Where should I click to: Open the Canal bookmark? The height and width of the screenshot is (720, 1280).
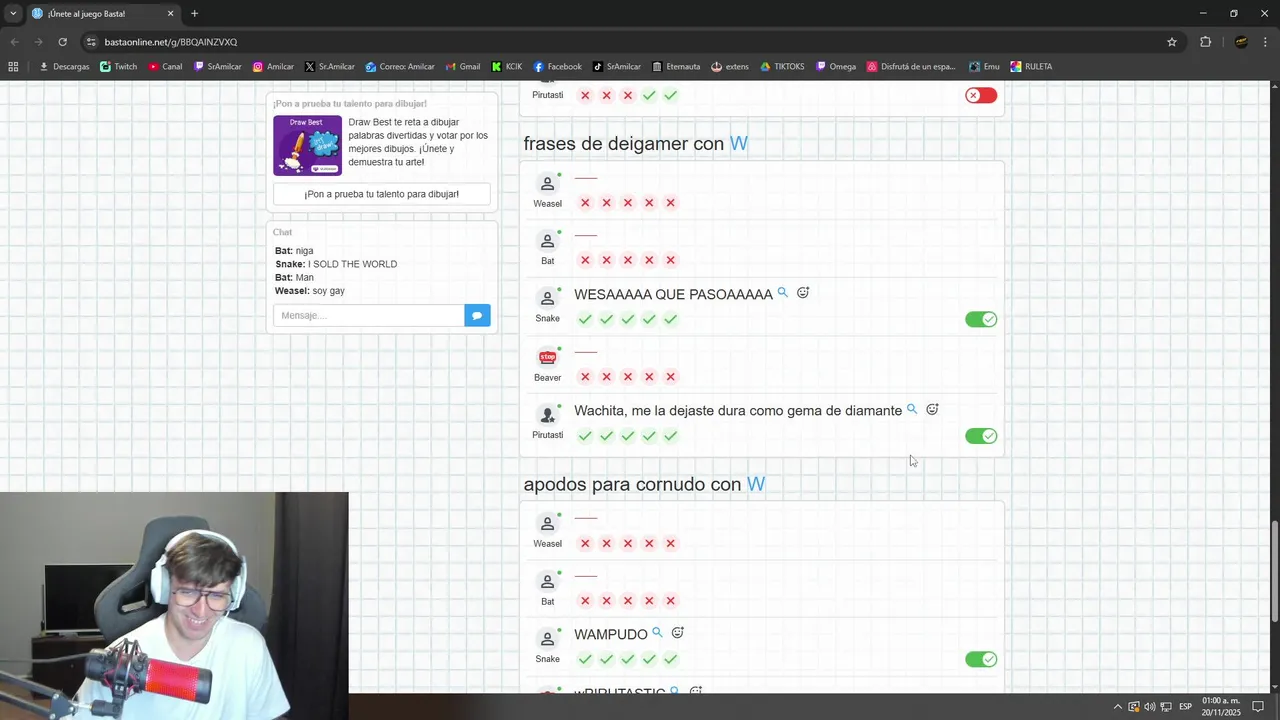pos(165,67)
